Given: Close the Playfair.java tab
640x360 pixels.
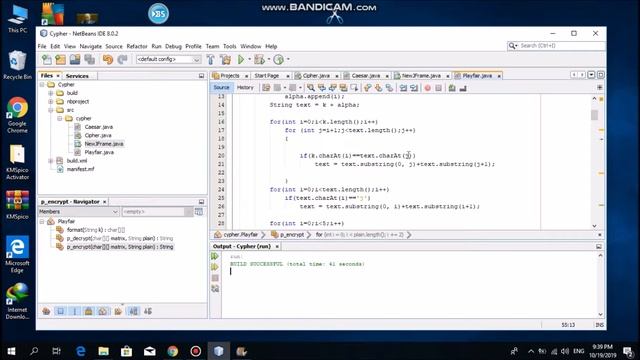Looking at the screenshot, I should 499,76.
